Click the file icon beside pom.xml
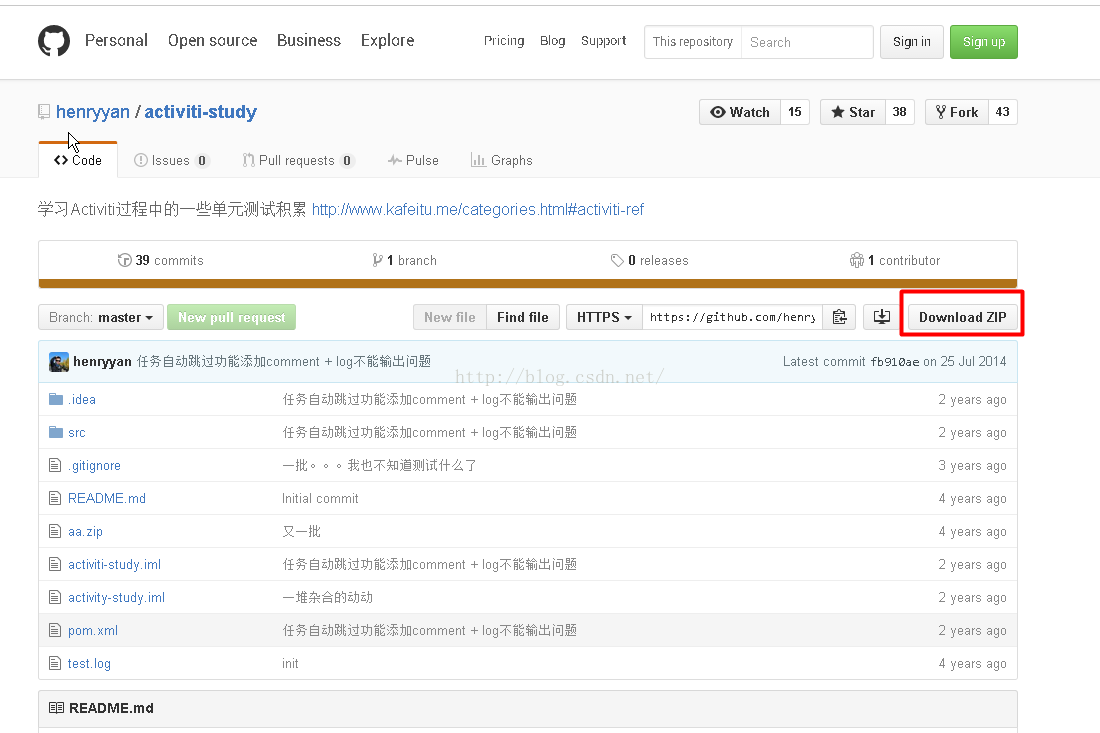 pyautogui.click(x=55, y=630)
